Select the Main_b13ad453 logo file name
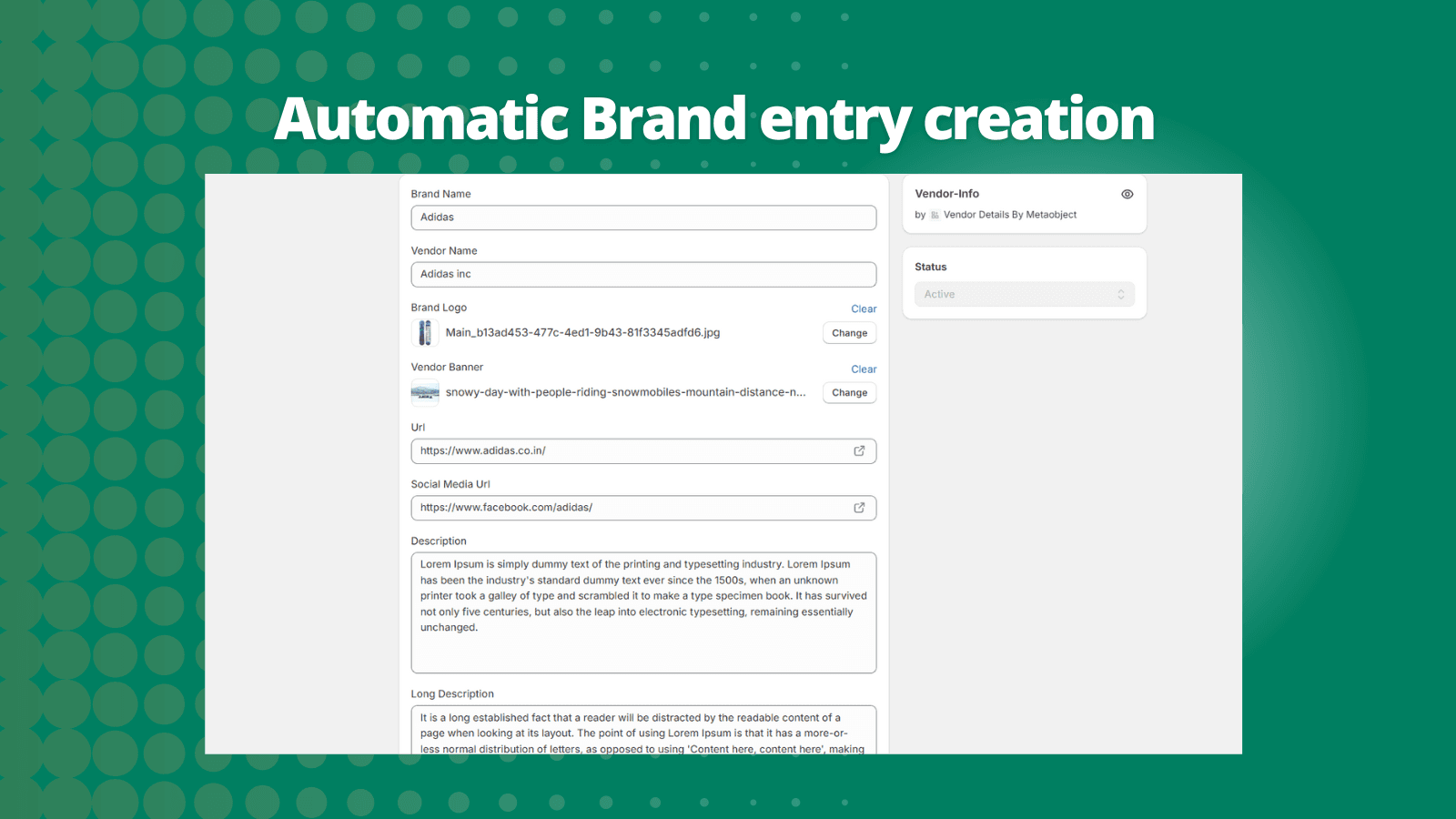1456x819 pixels. (582, 333)
